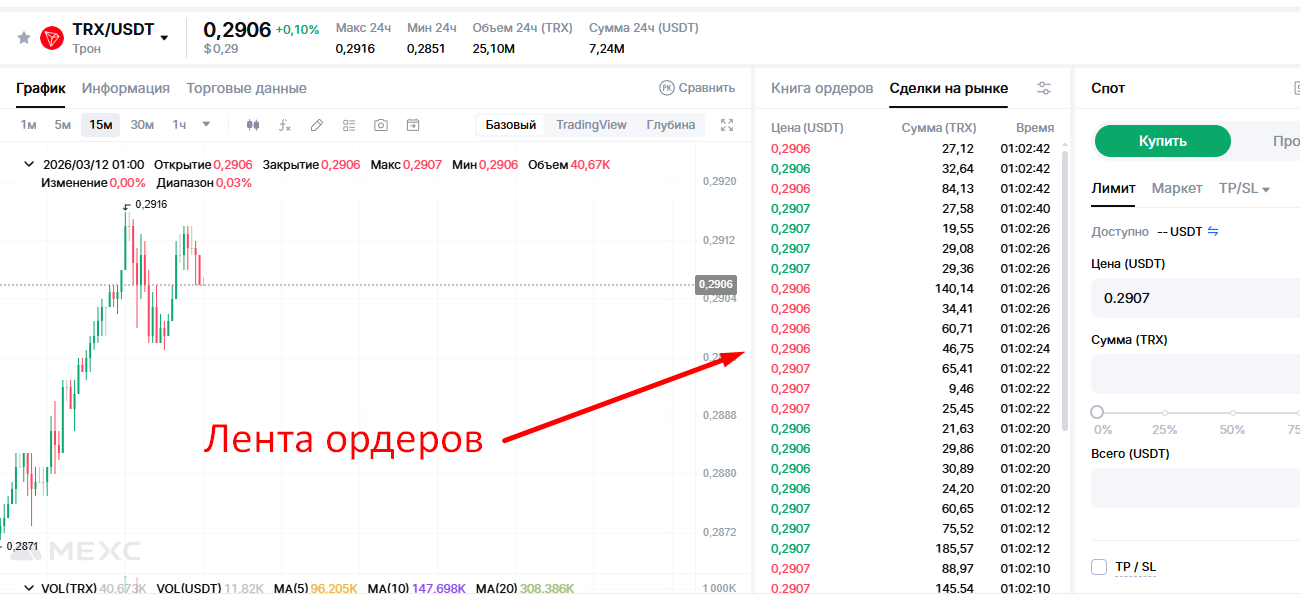Open the TRX/USDT pair selector dropdown

[164, 38]
